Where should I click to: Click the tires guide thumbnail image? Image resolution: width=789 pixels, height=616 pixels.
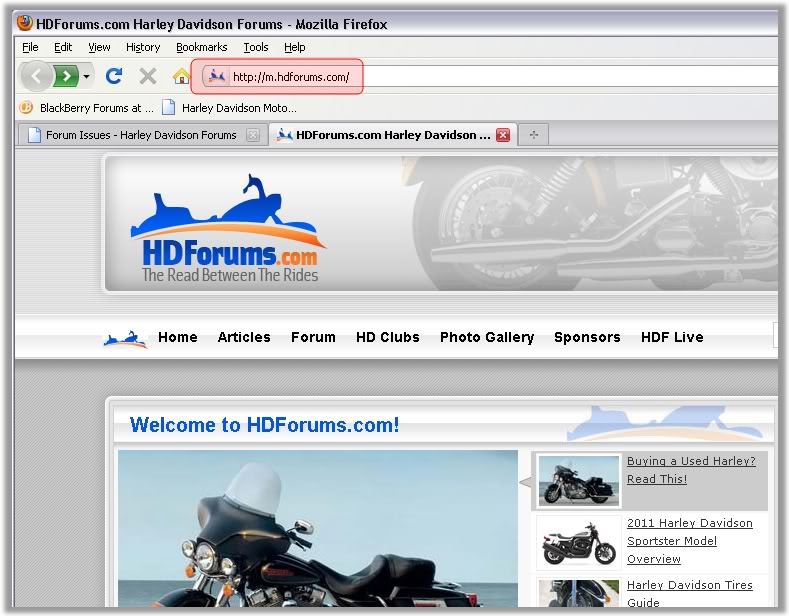pos(579,594)
